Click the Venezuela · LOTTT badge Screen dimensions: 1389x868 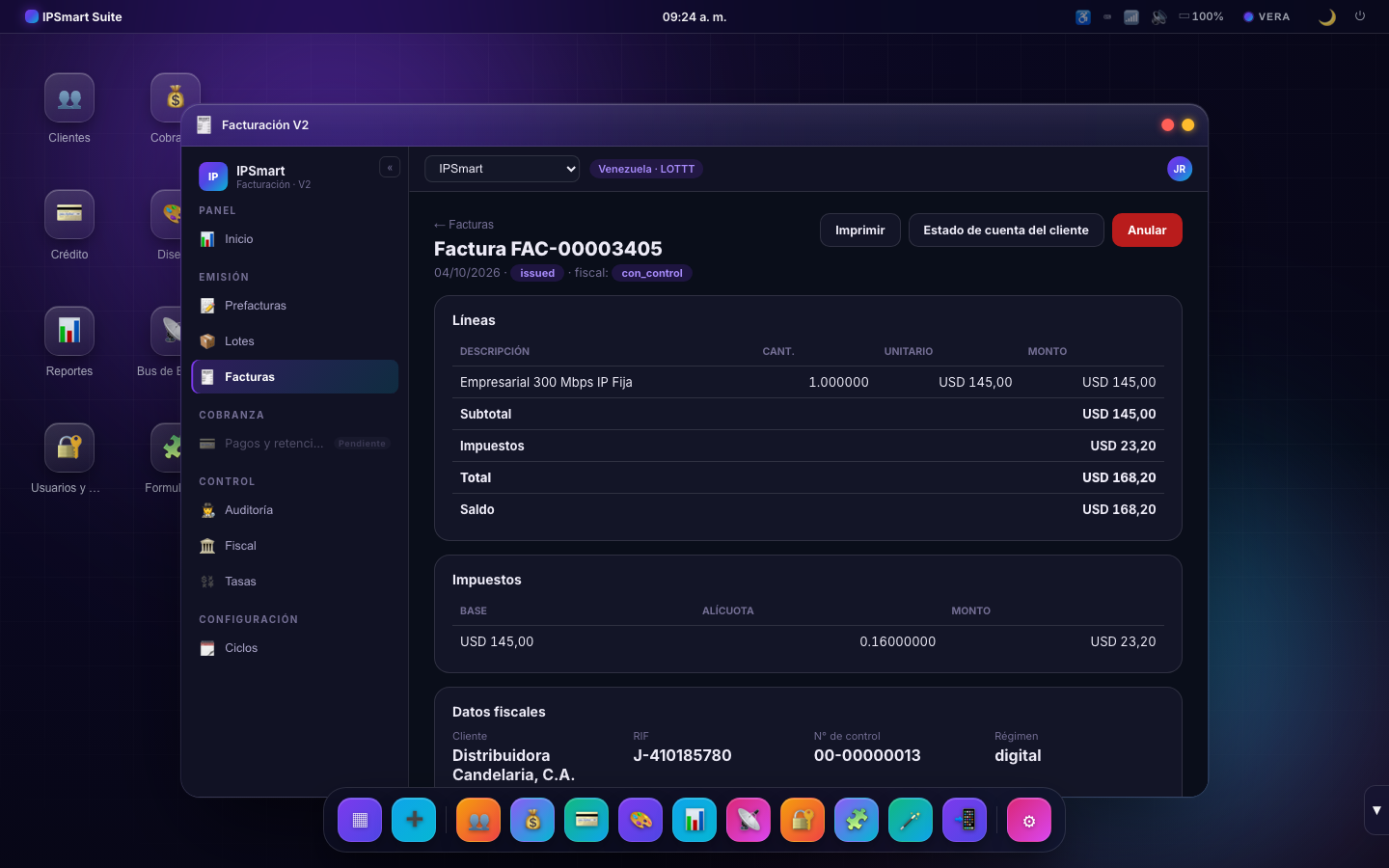click(x=646, y=169)
